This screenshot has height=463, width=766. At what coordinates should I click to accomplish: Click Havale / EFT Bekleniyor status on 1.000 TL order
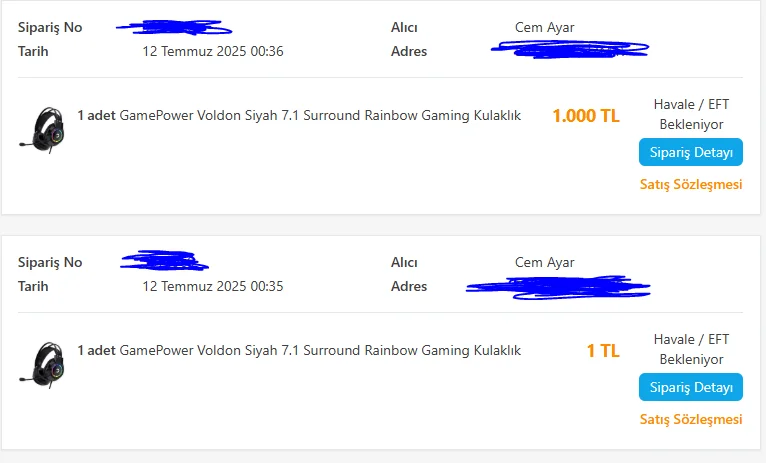coord(688,114)
